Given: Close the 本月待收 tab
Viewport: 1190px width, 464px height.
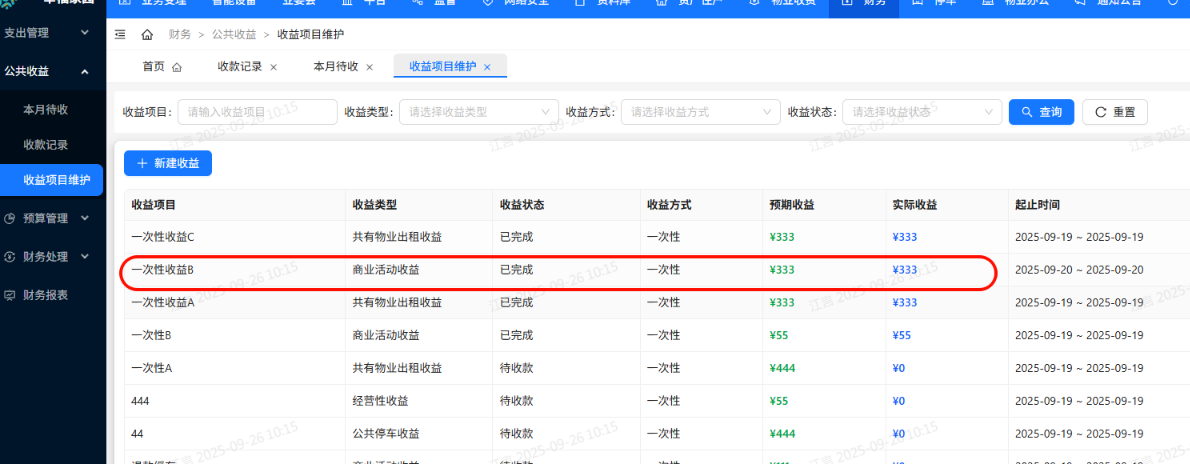Looking at the screenshot, I should pos(369,67).
